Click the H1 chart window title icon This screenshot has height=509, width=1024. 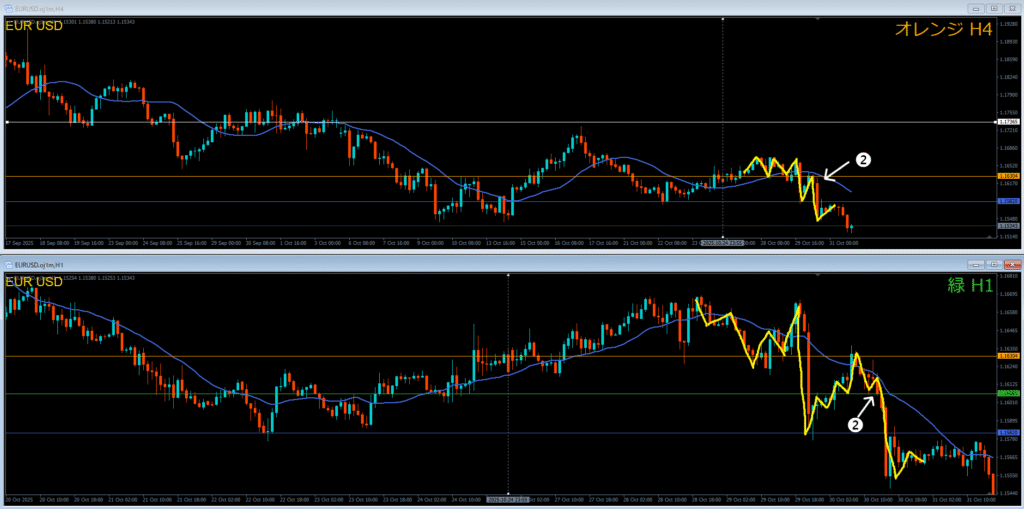8,264
